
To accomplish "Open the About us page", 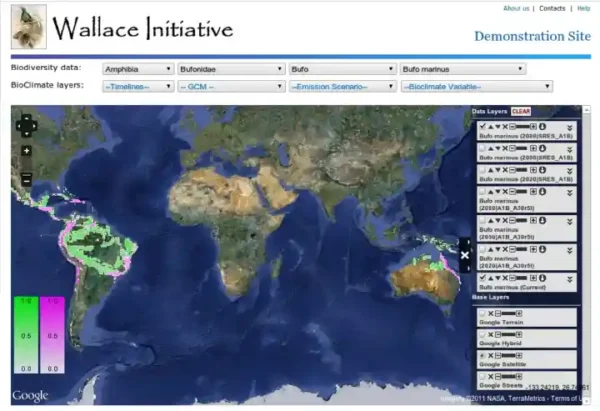I will click(x=516, y=8).
